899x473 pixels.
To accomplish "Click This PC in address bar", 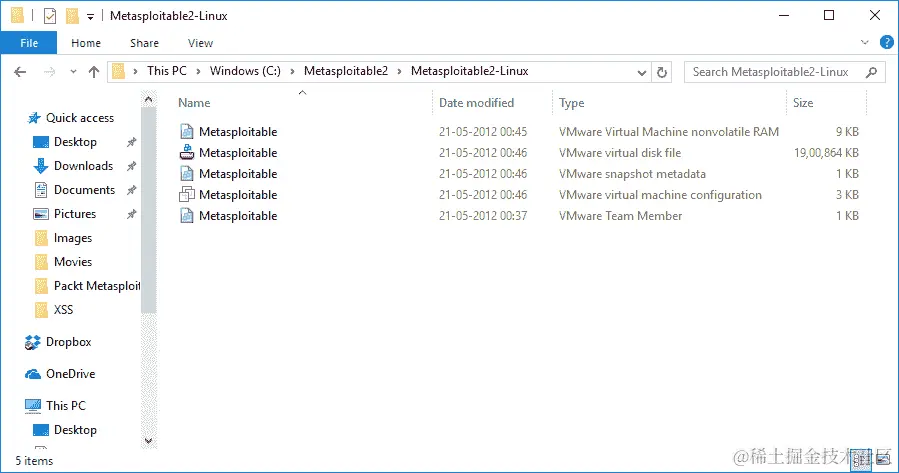I will [x=167, y=71].
